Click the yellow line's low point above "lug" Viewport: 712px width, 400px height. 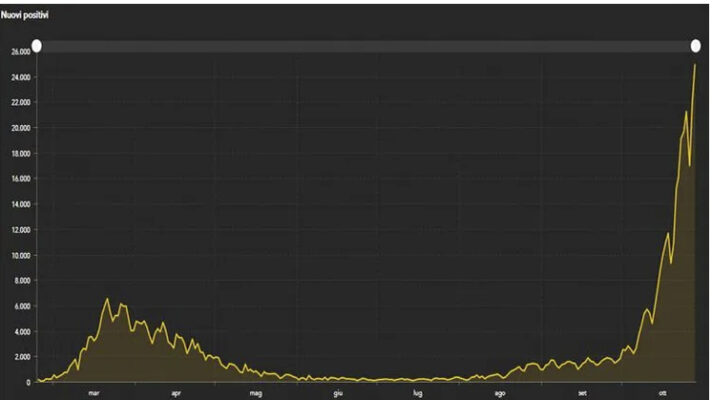(418, 380)
